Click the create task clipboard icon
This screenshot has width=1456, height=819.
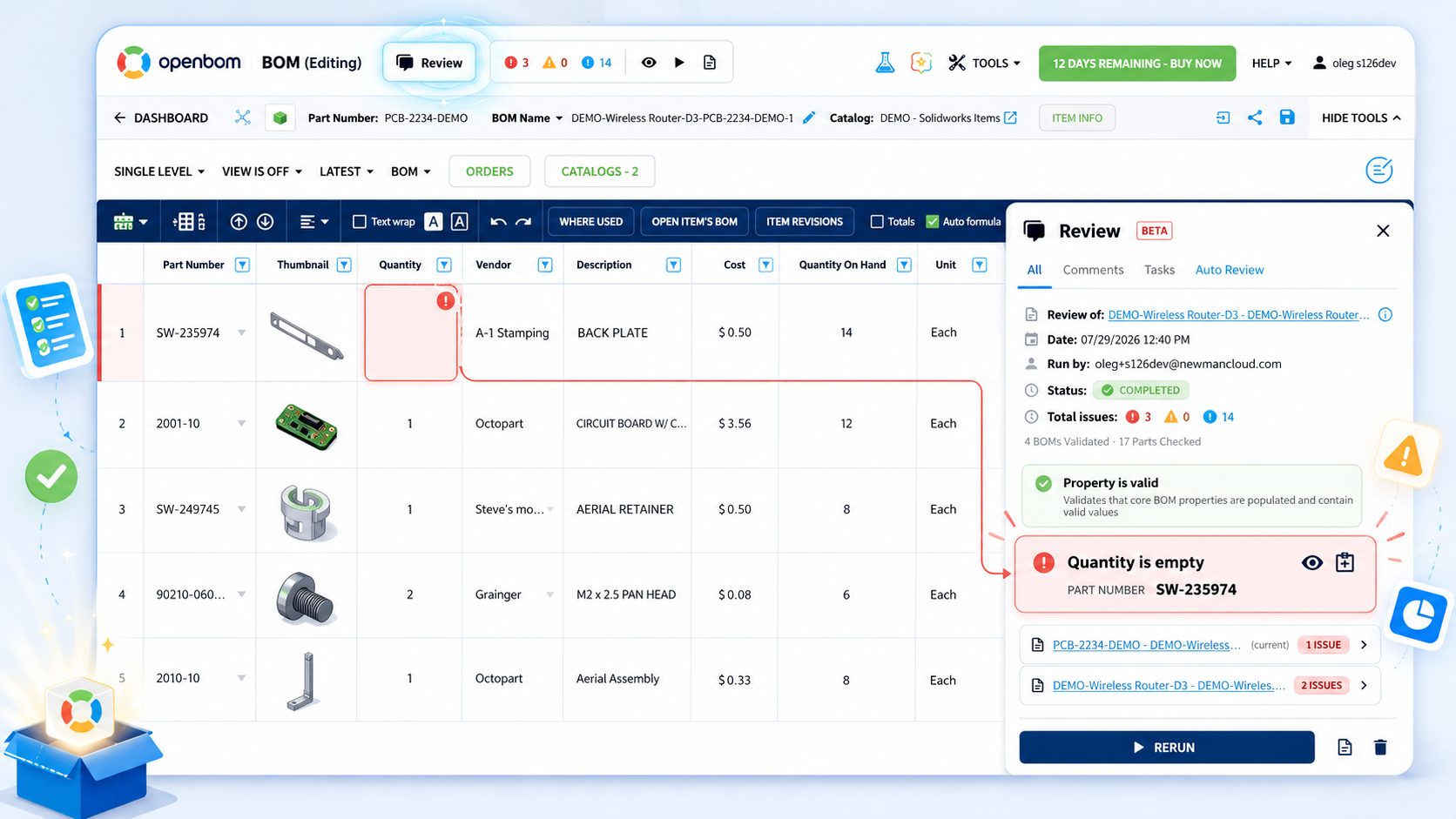(x=1345, y=563)
